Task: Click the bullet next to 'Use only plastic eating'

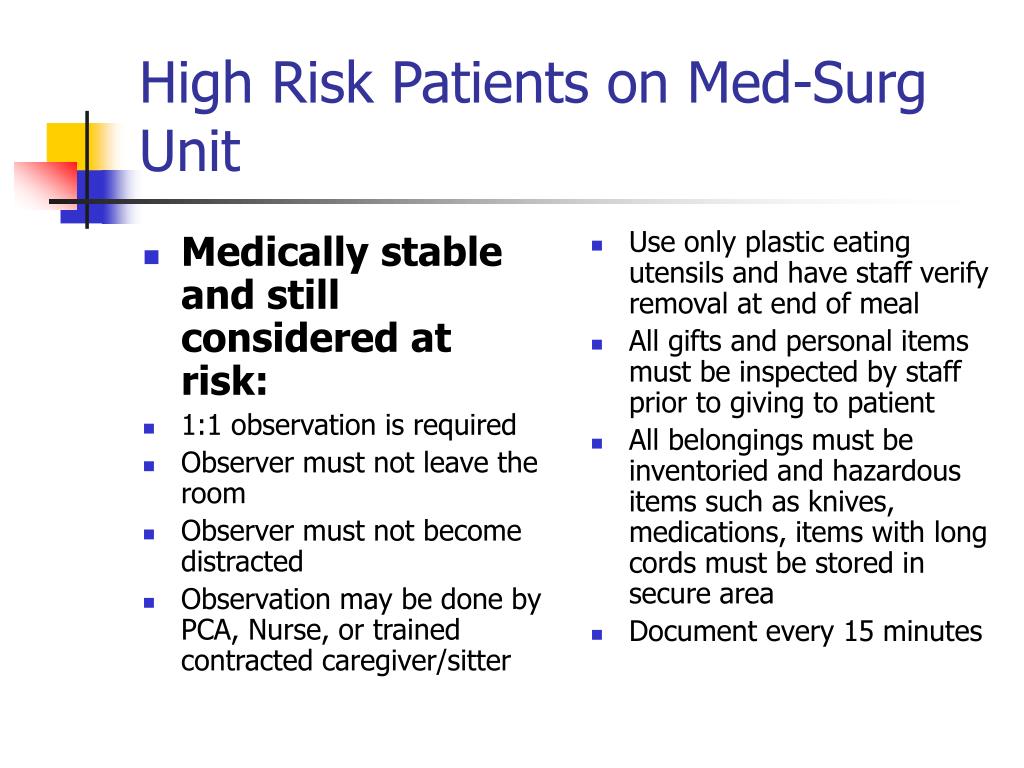Action: (x=597, y=246)
